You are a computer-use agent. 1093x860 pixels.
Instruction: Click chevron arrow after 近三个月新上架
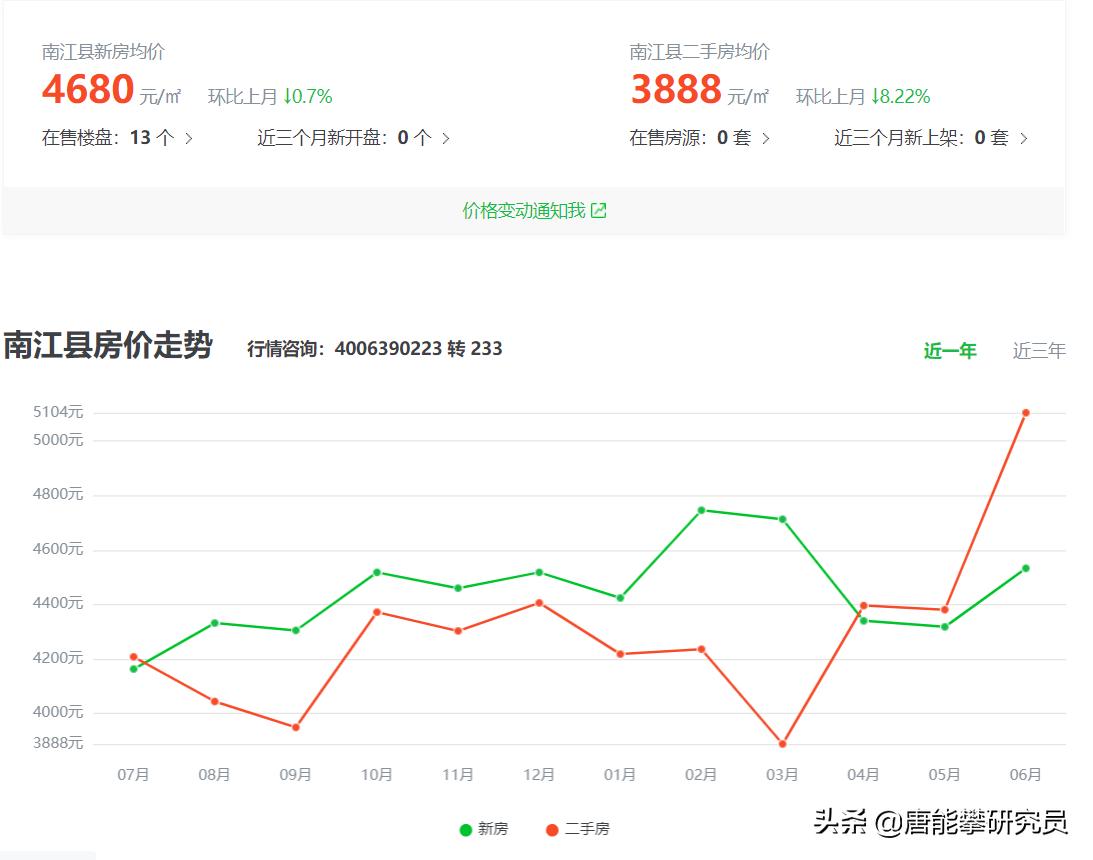coord(1024,138)
